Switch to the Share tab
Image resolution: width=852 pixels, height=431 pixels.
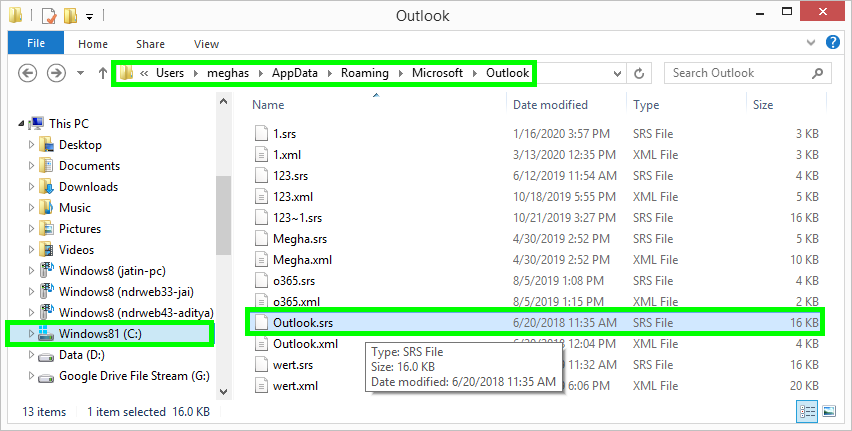pyautogui.click(x=151, y=44)
